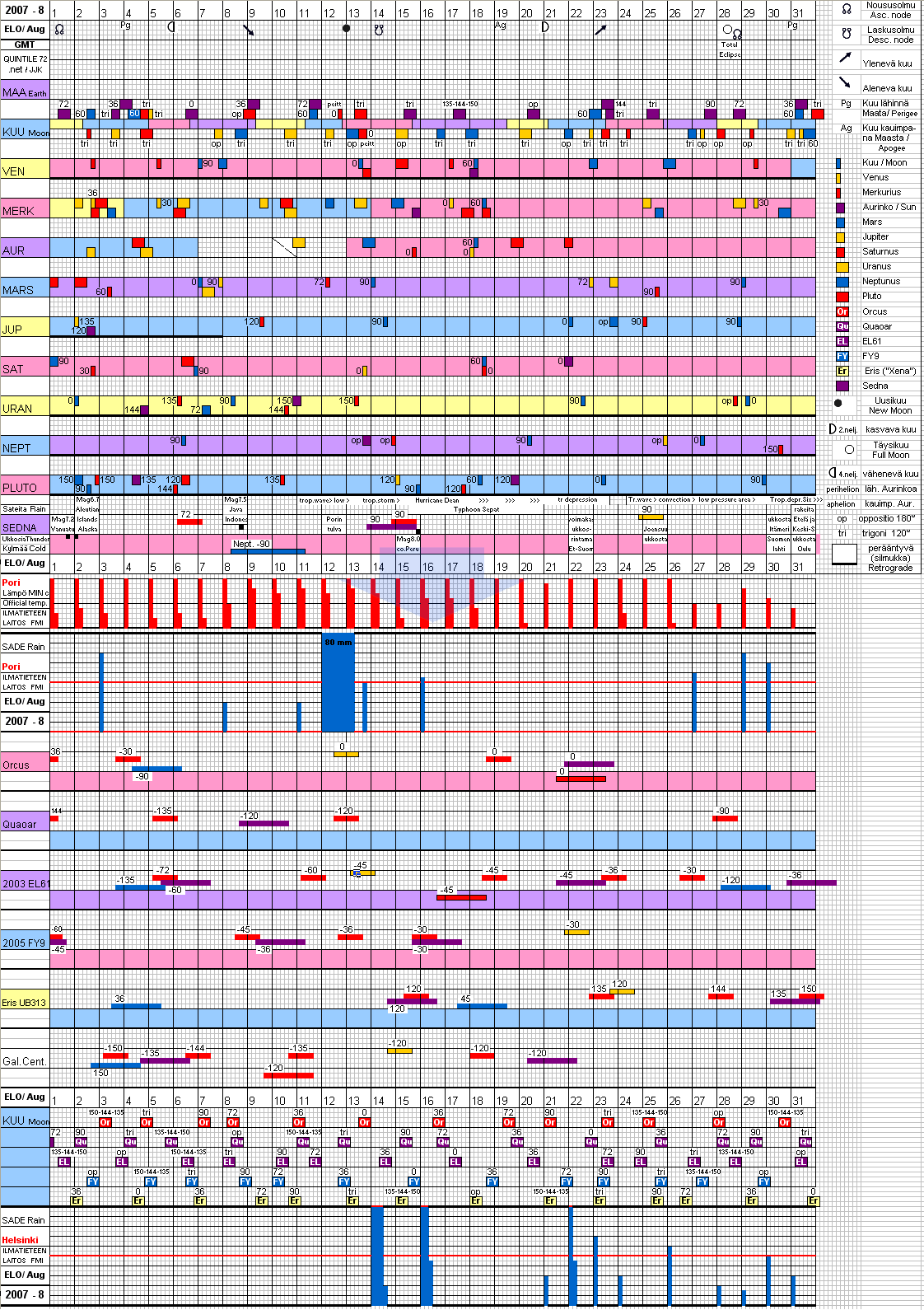Select the Aleneva kuu falling arrow in legend
Screen dimensions: 924x1310
tap(845, 82)
